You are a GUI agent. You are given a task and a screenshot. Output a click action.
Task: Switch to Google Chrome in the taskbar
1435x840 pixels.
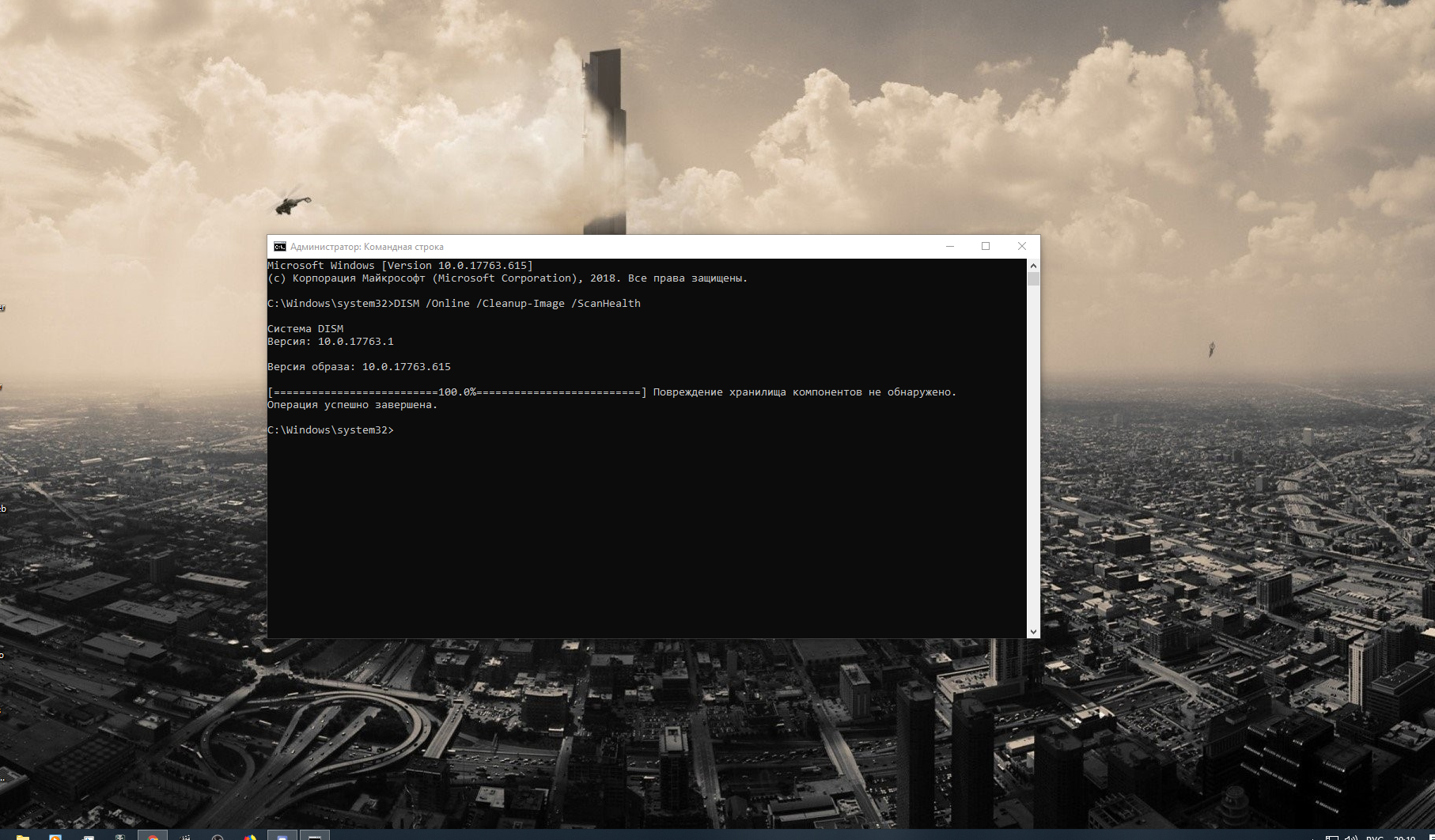tap(153, 837)
